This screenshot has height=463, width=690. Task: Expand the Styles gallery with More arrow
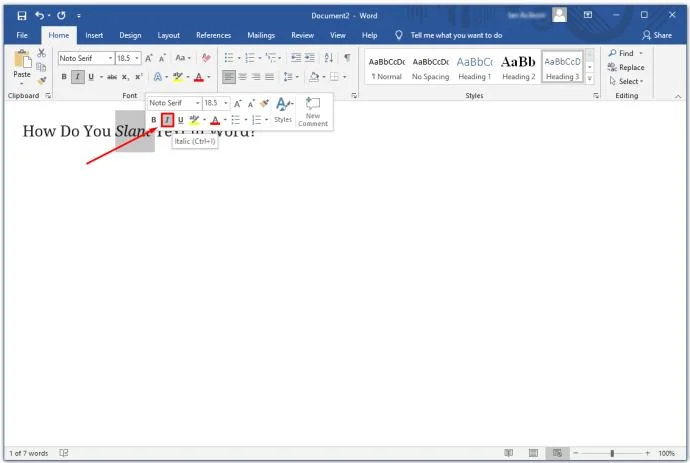(590, 78)
